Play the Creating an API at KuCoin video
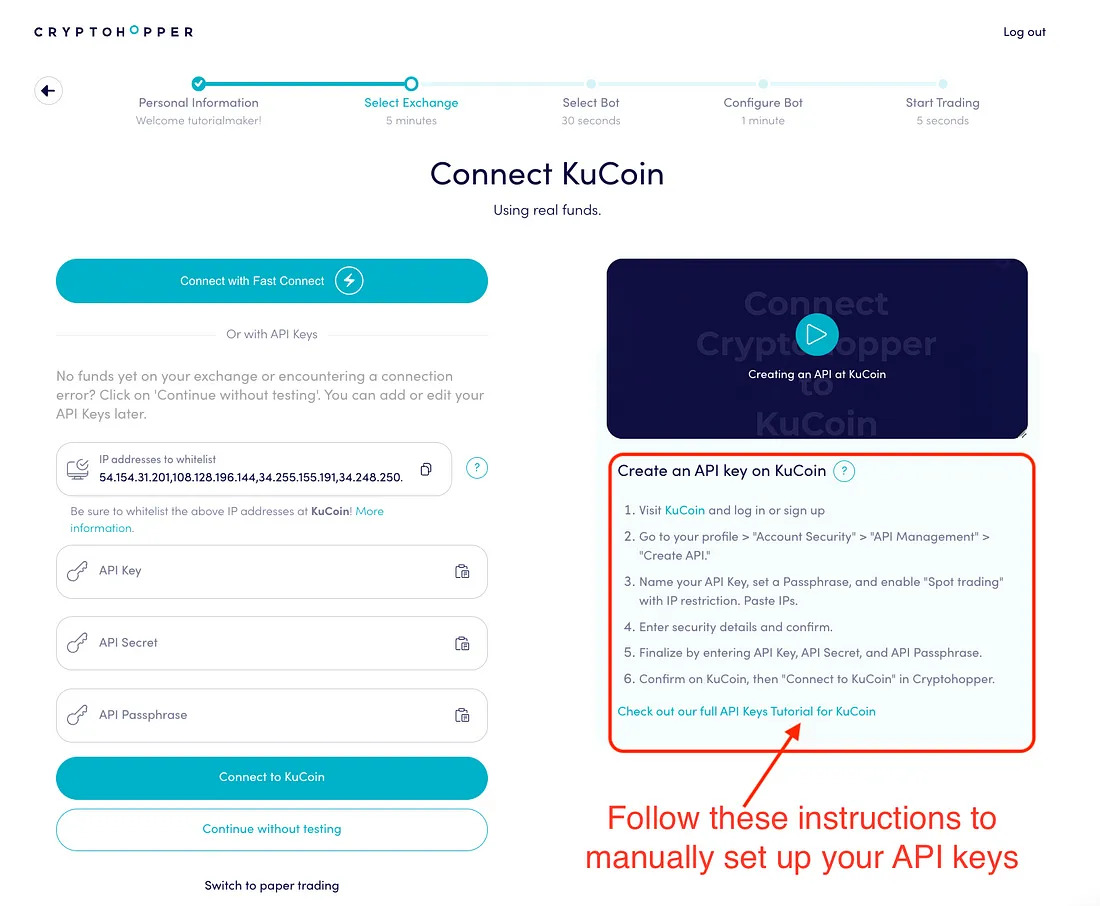The width and height of the screenshot is (1100, 906). [x=817, y=335]
